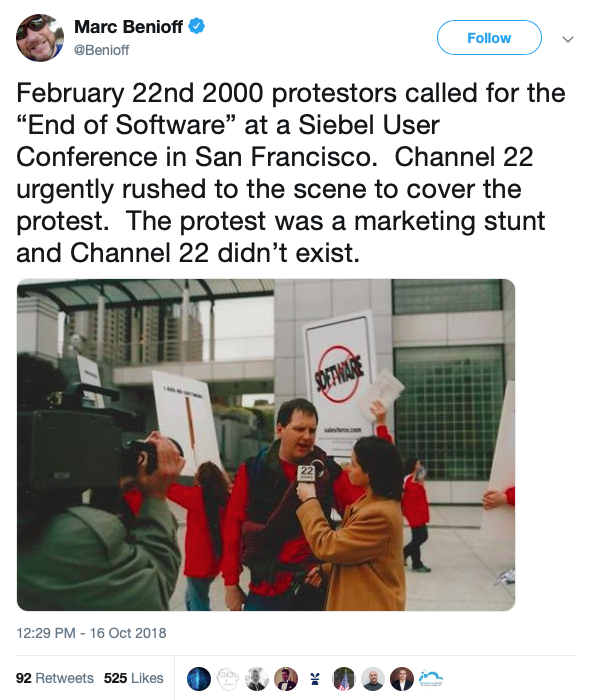Click the fifth liker's small dark-blue icon avatar
This screenshot has width=600, height=700.
(315, 677)
